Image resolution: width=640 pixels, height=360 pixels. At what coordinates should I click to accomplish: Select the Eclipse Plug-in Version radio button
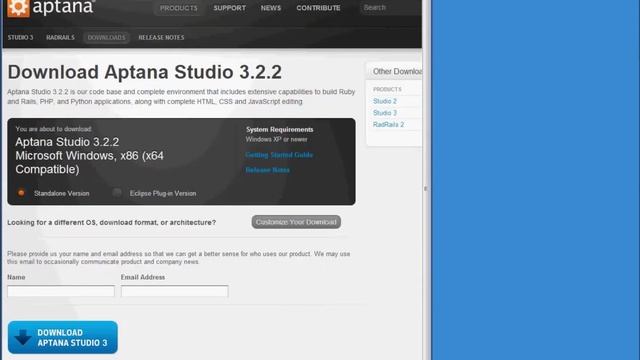pos(117,193)
